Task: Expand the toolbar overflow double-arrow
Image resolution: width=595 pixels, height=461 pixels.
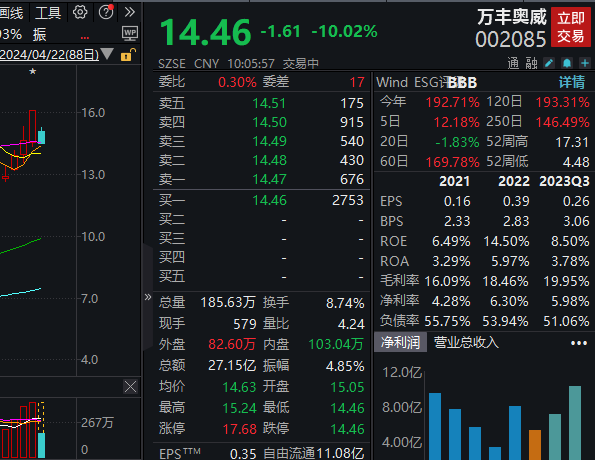Action: 130,12
